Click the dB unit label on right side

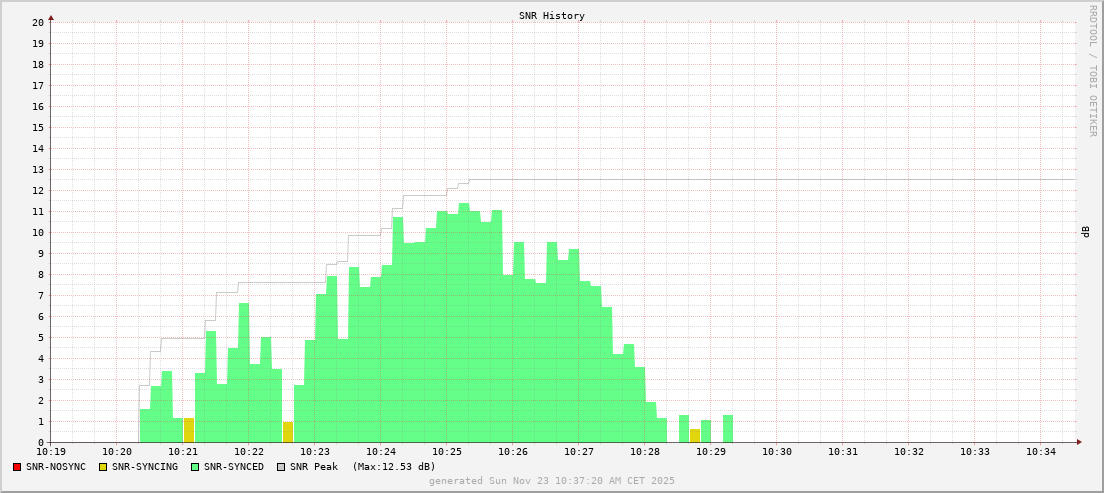[x=1085, y=232]
